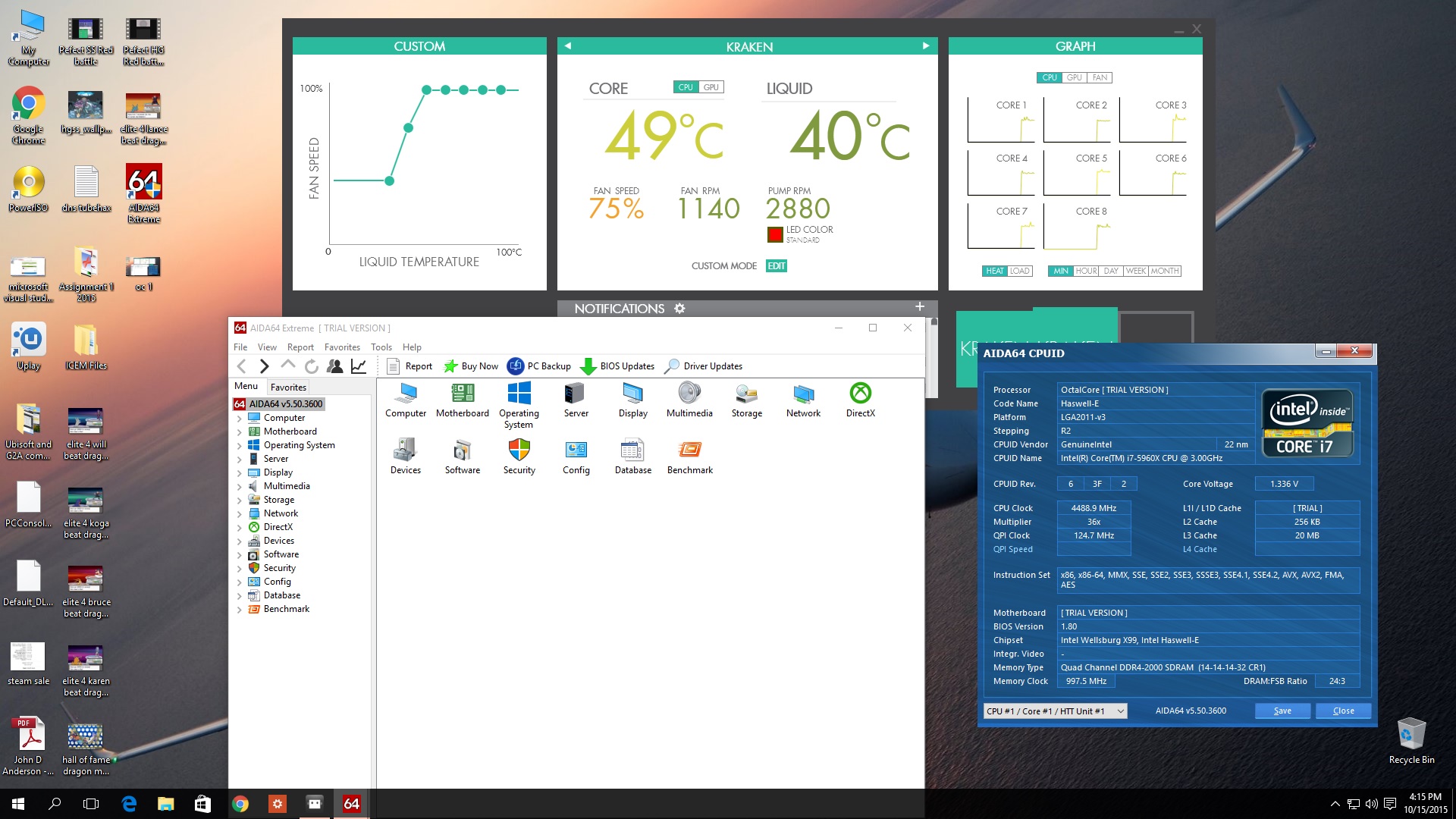Open the Devices category icon

click(406, 457)
